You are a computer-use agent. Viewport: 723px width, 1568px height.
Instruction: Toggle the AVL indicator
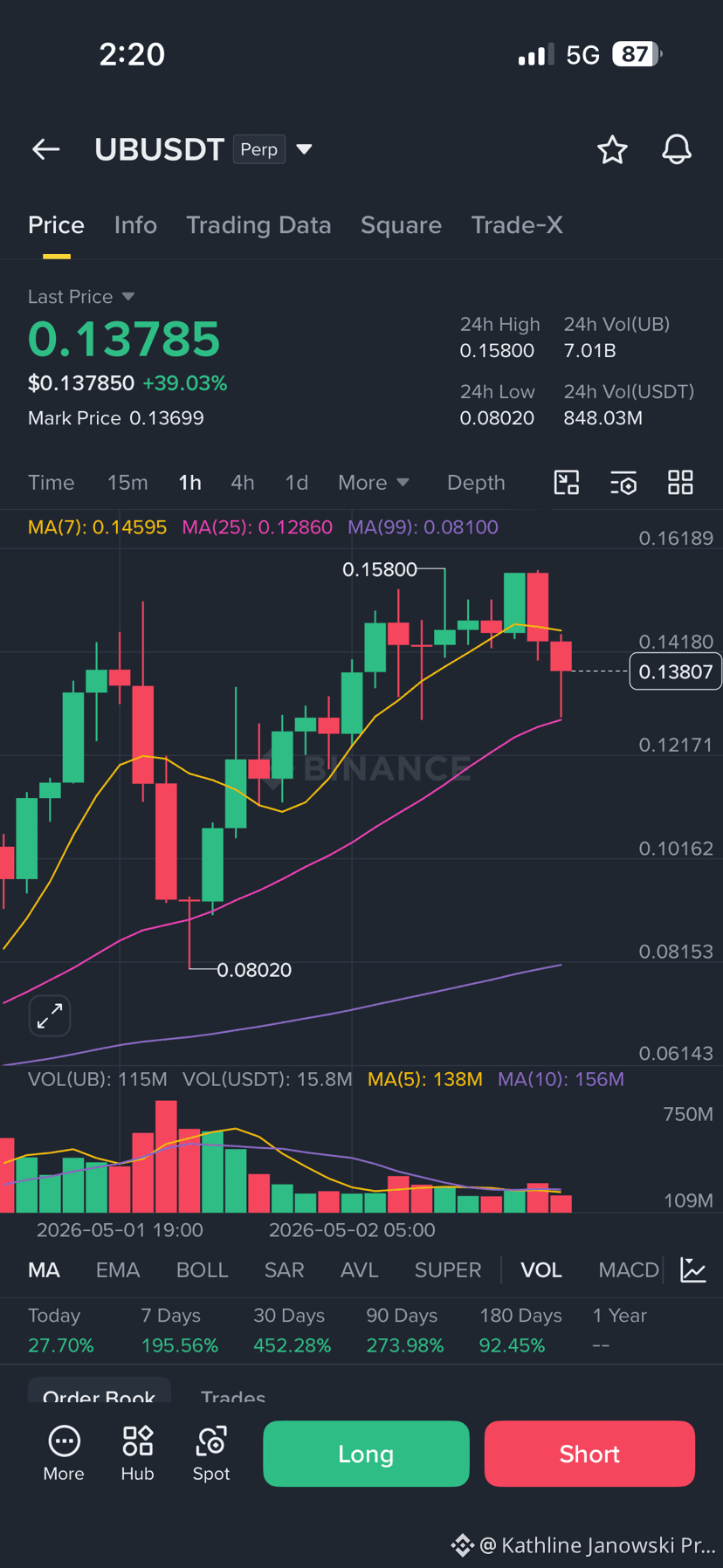point(359,1269)
